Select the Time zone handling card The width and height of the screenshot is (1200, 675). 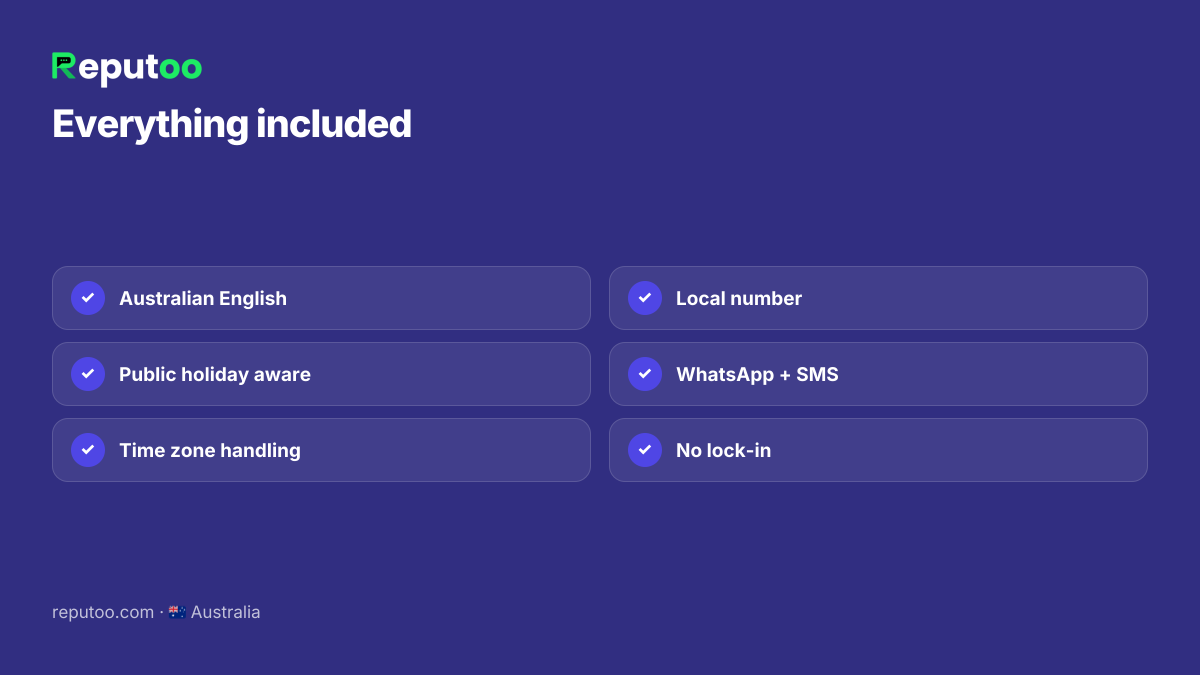click(321, 450)
